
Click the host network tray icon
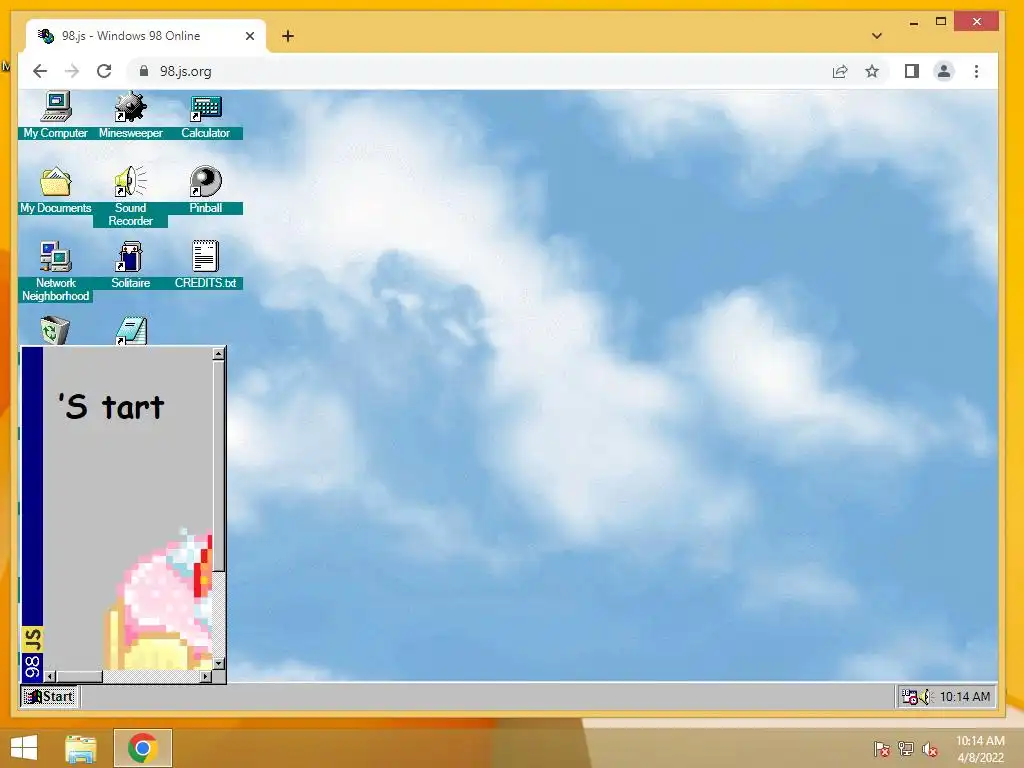coord(906,749)
